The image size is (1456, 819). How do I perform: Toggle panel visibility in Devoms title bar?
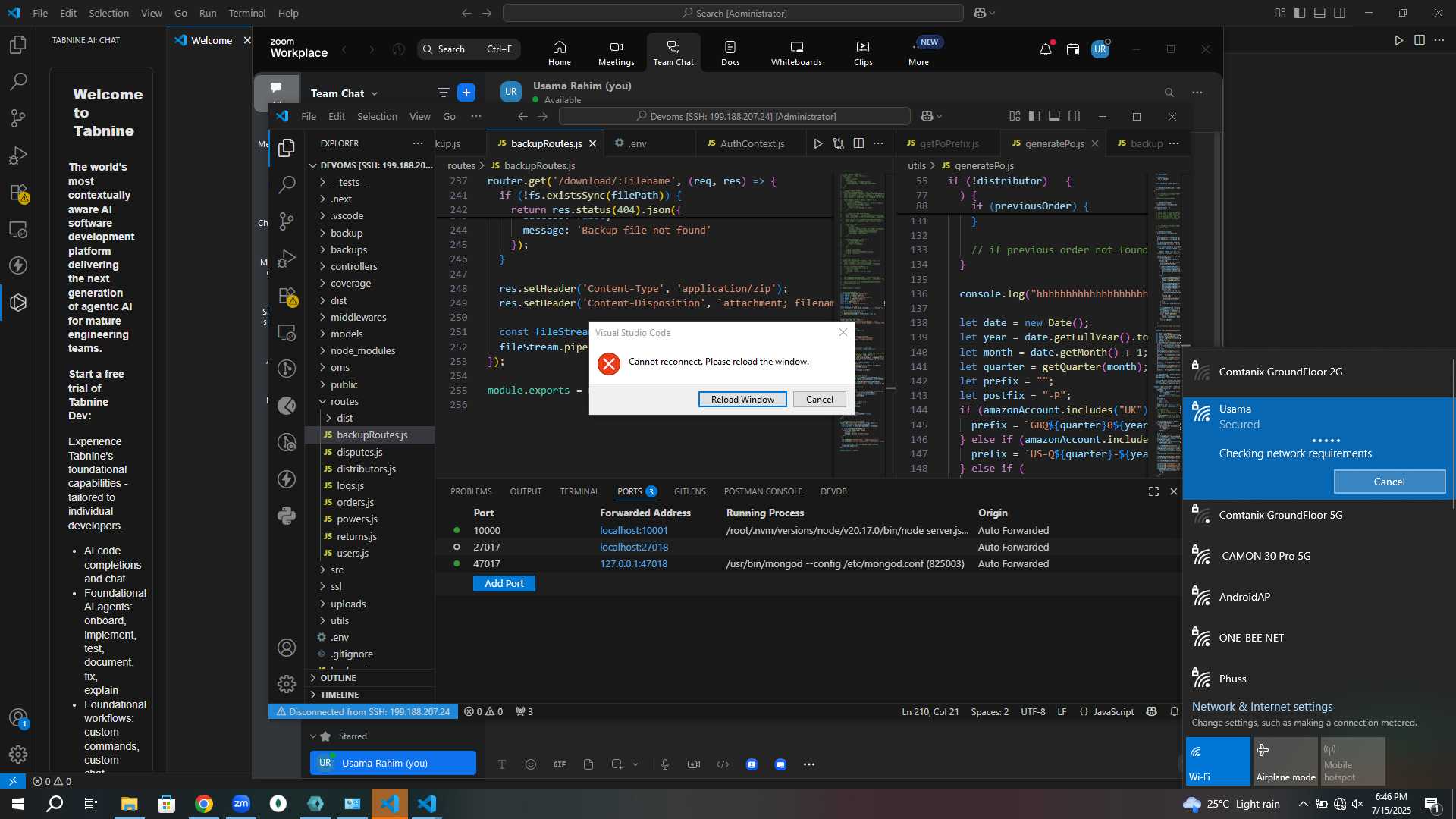tap(1054, 116)
